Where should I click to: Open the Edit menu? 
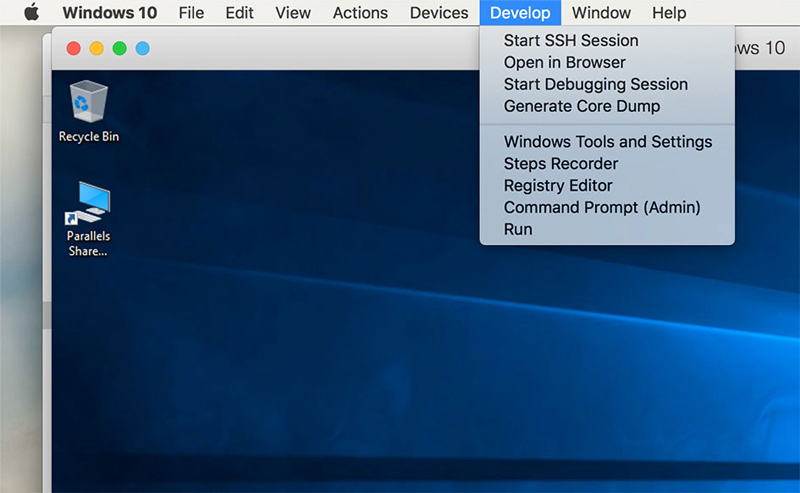point(239,12)
